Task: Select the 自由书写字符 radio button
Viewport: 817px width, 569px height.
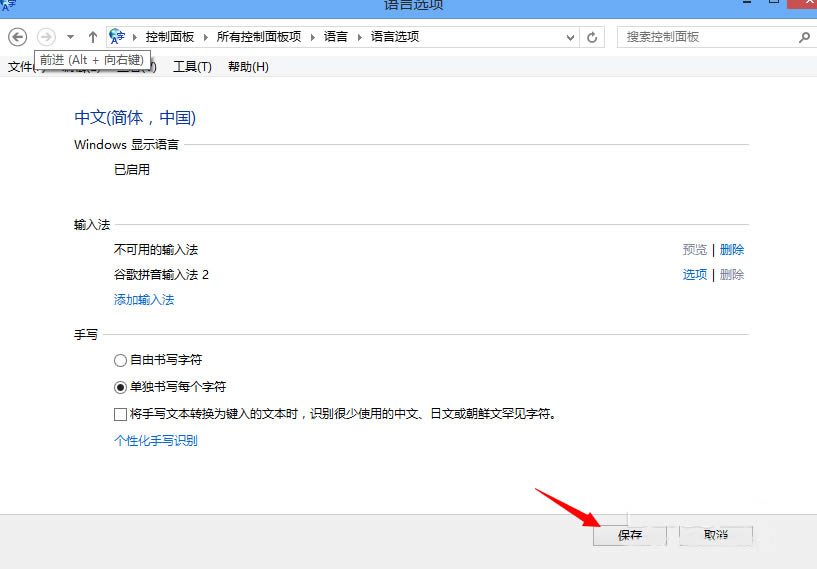Action: tap(120, 360)
